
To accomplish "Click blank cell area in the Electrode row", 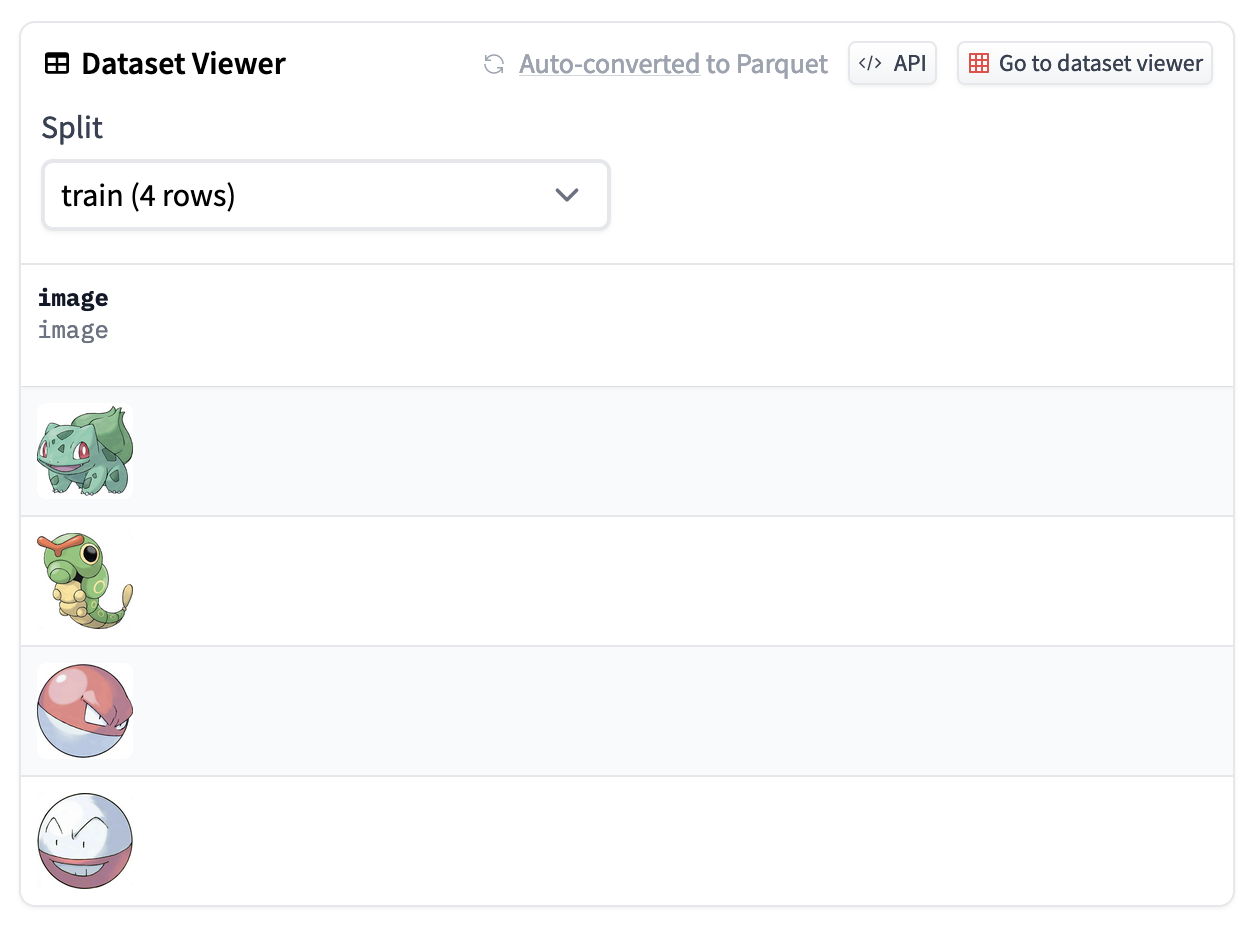I will pyautogui.click(x=680, y=841).
